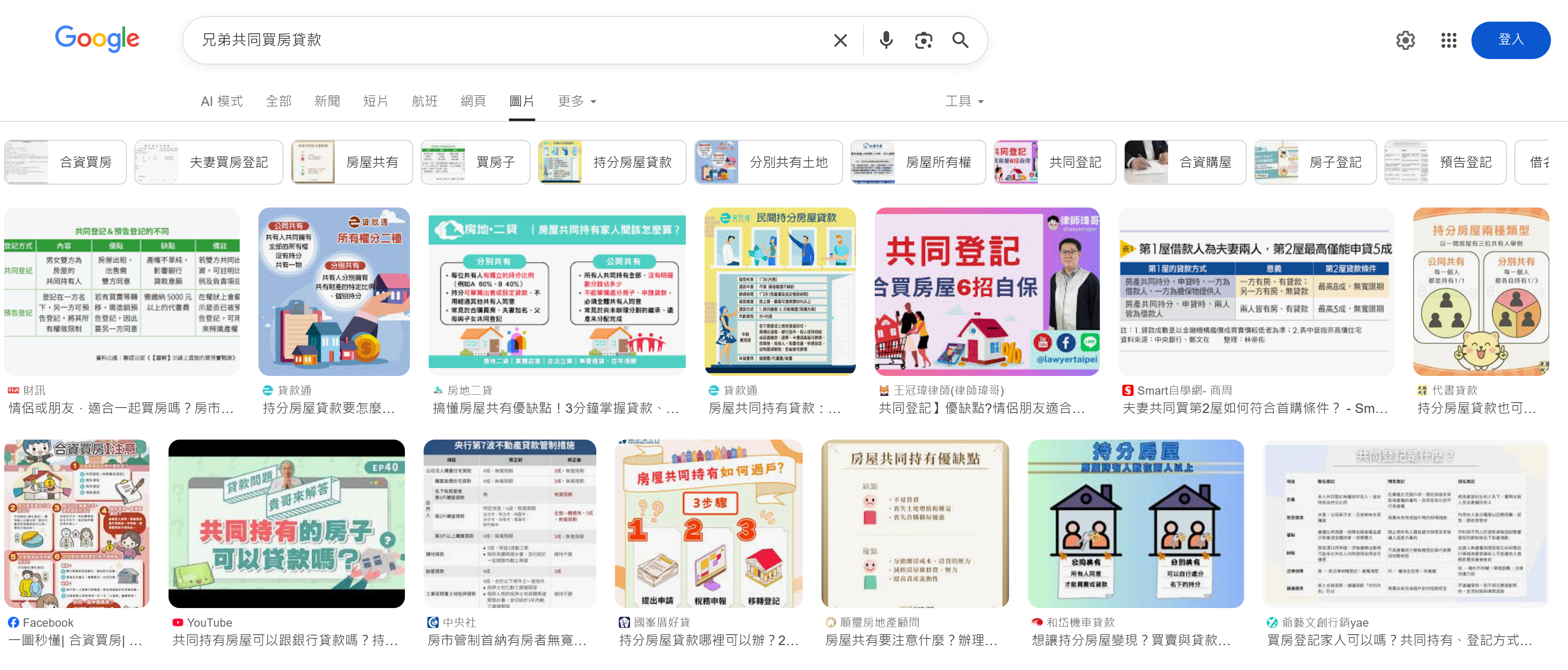Select the 全部 results tab

coord(279,101)
